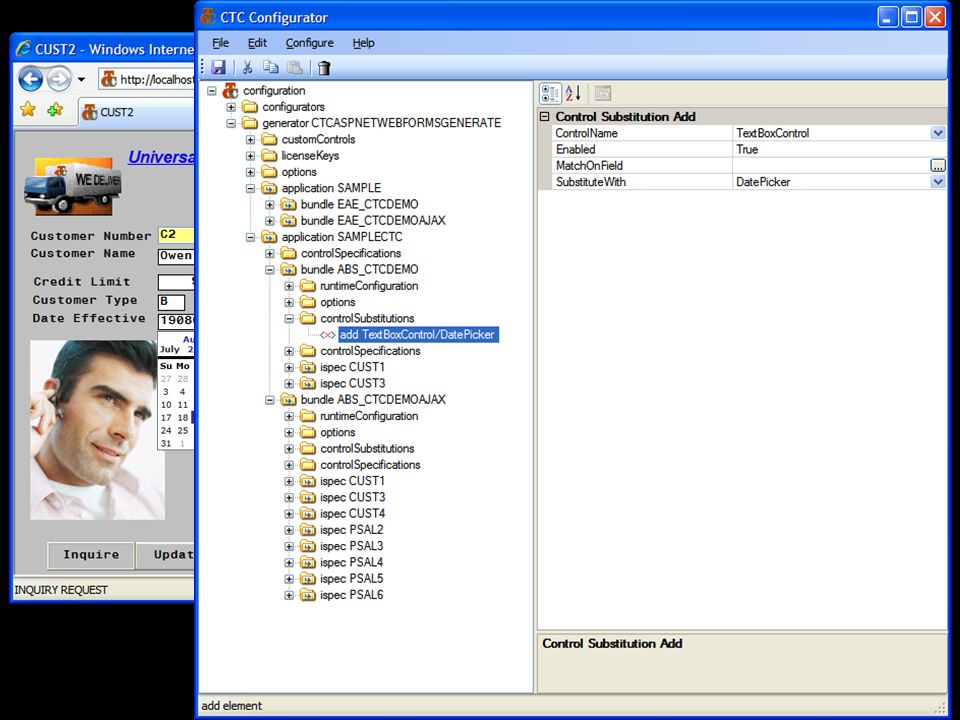
Task: Switch property grid to Categorized view
Action: pyautogui.click(x=550, y=93)
